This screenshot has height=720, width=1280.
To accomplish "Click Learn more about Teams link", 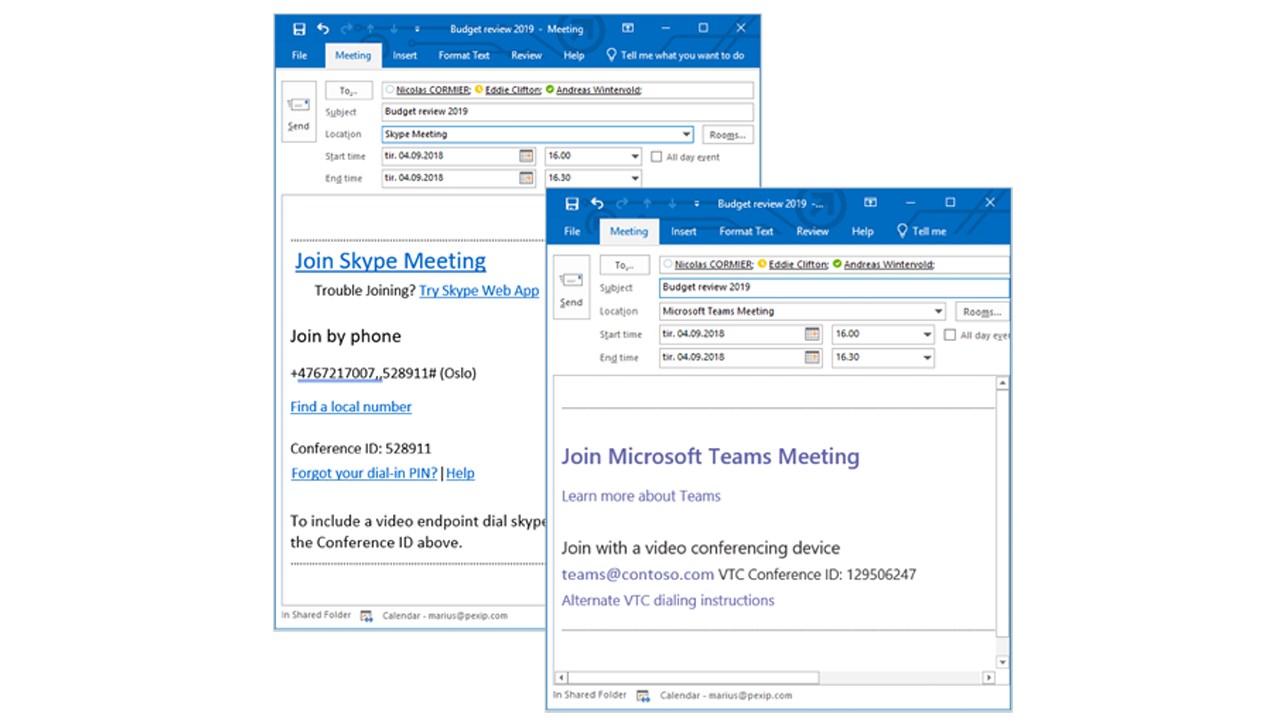I will point(641,496).
